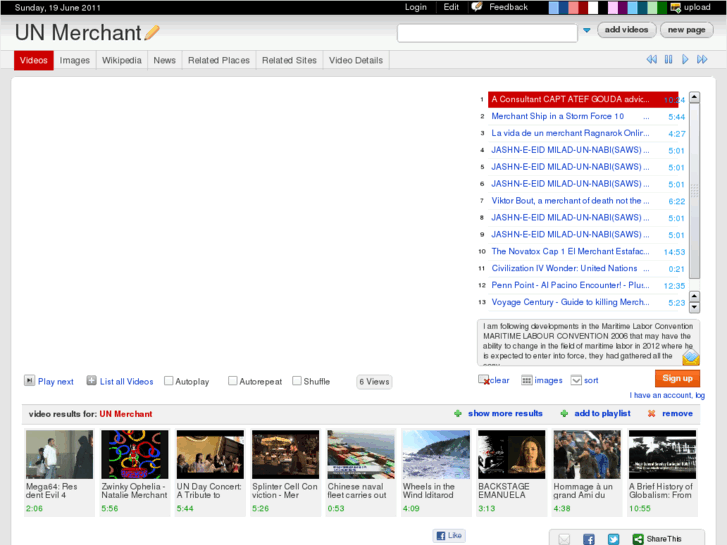Click the upload icon in top bar
727x545 pixels.
pos(676,7)
